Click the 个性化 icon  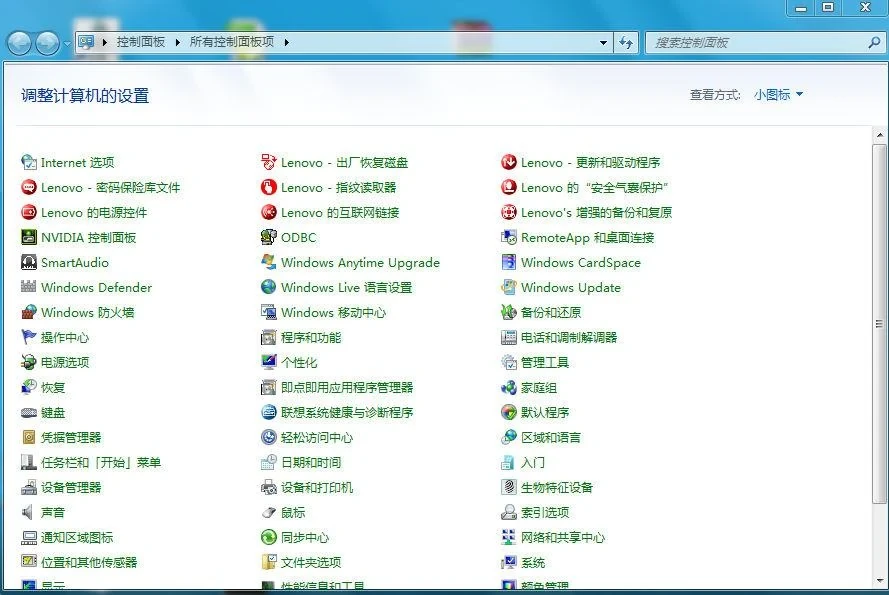pos(269,362)
